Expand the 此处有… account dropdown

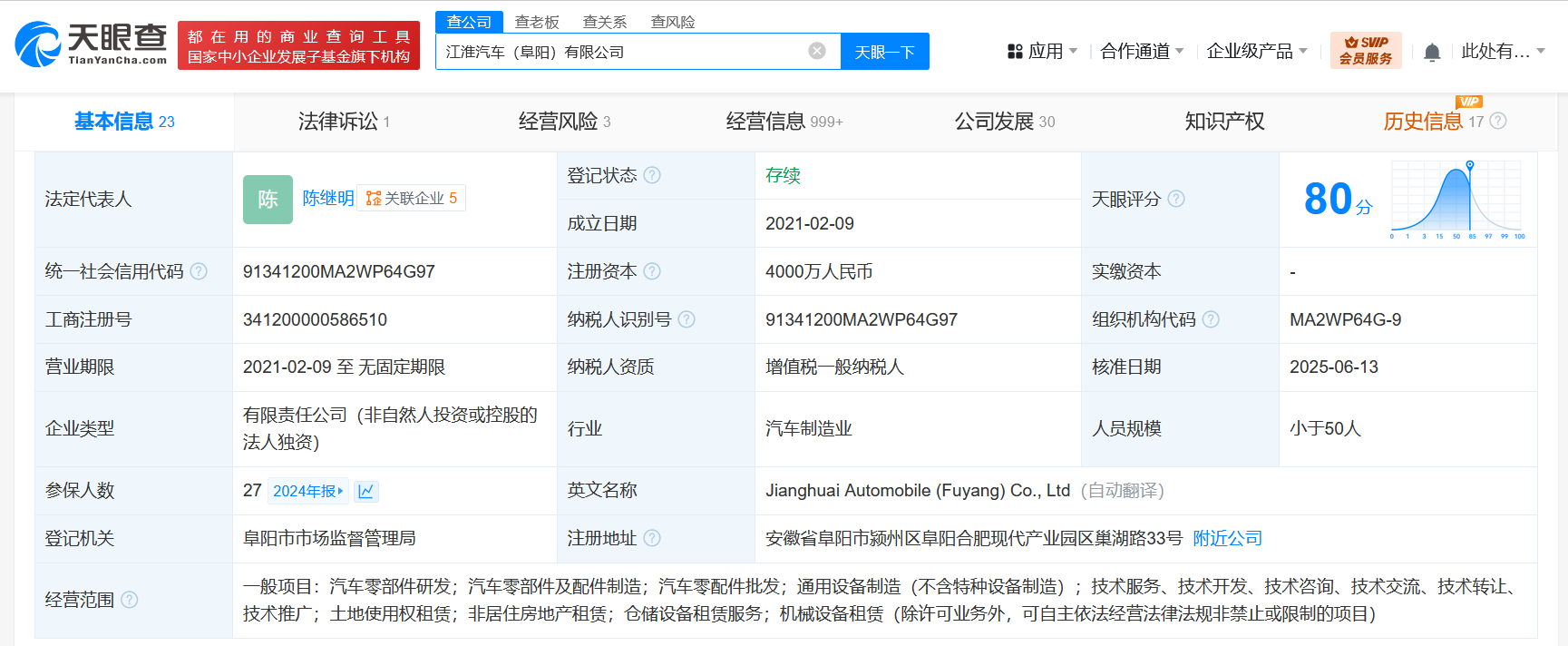(1503, 52)
